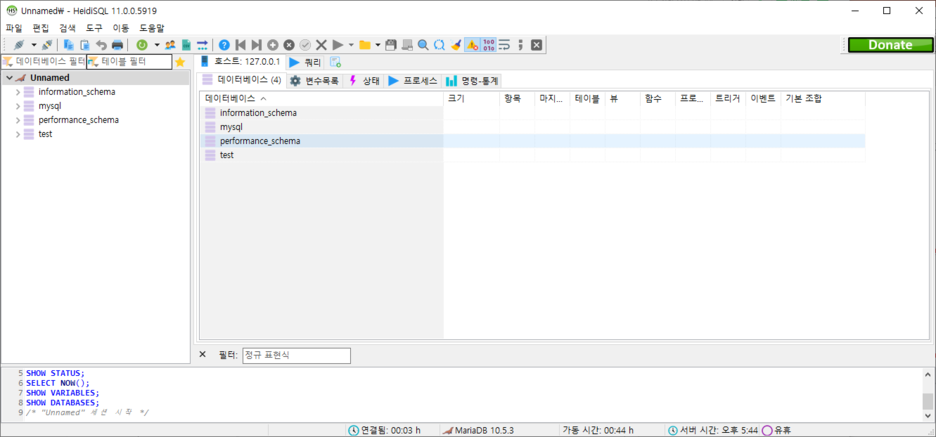Image resolution: width=936 pixels, height=437 pixels.
Task: Open the user manager icon
Action: [170, 45]
